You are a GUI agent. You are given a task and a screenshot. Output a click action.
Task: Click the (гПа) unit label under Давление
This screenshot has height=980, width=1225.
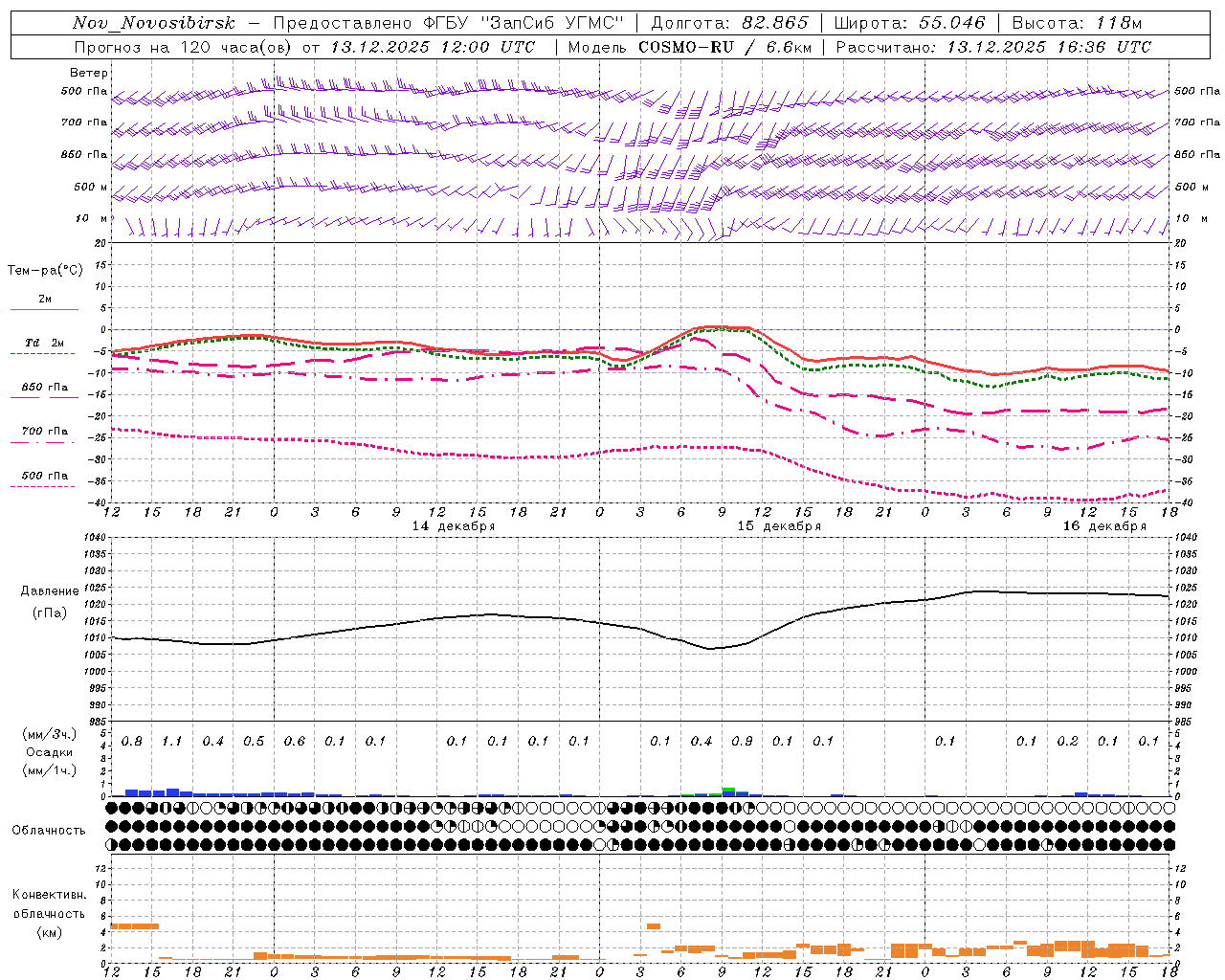tap(50, 612)
